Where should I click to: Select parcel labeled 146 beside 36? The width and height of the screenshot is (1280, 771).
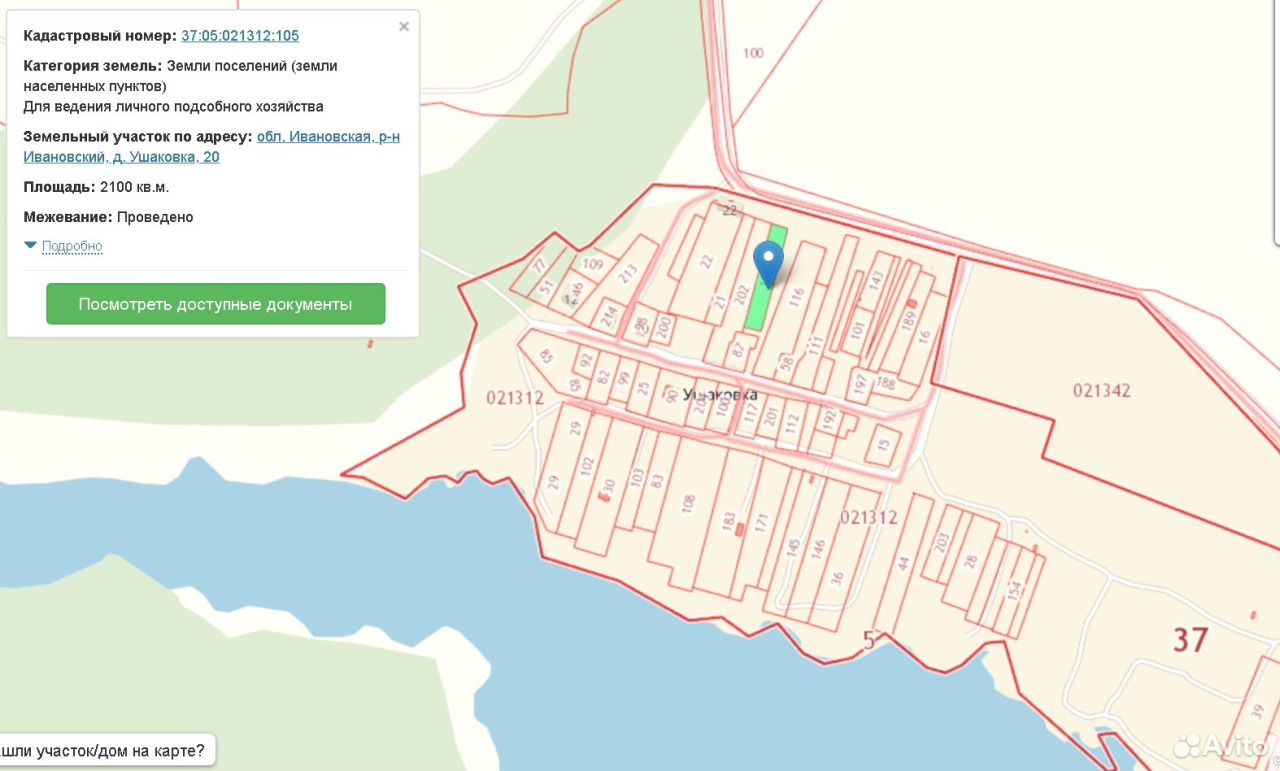pyautogui.click(x=818, y=549)
